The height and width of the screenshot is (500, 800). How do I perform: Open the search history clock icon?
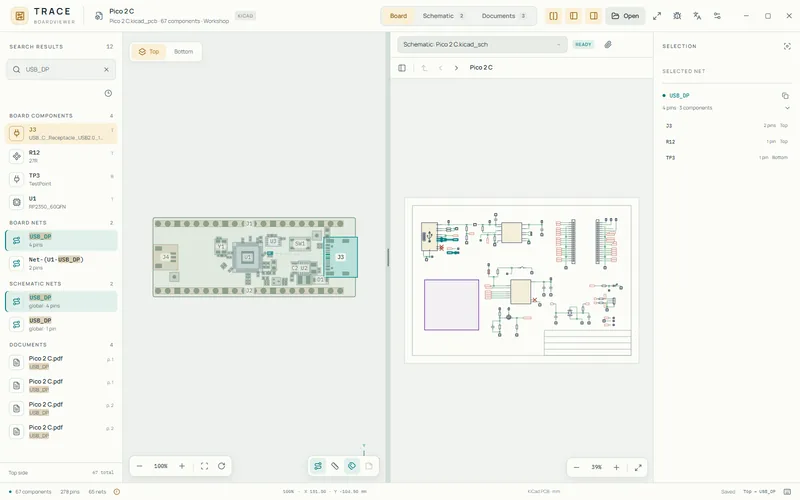[108, 93]
